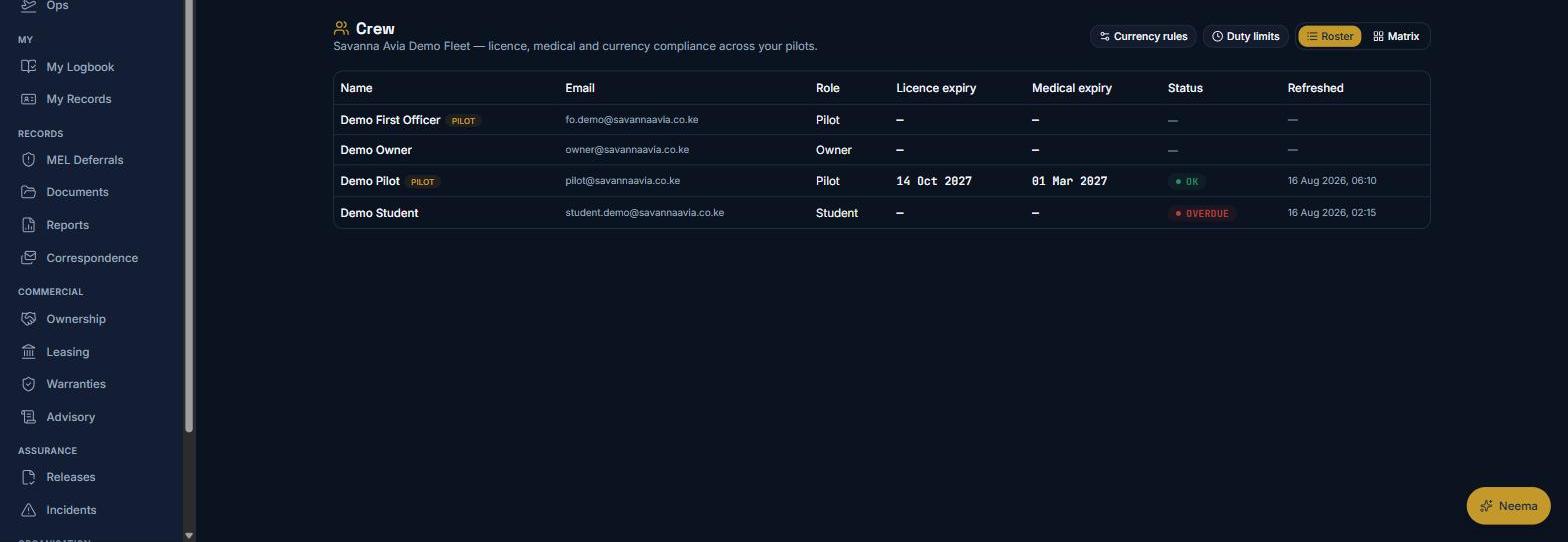Click the Leasing bank icon
This screenshot has width=1568, height=542.
[x=28, y=352]
